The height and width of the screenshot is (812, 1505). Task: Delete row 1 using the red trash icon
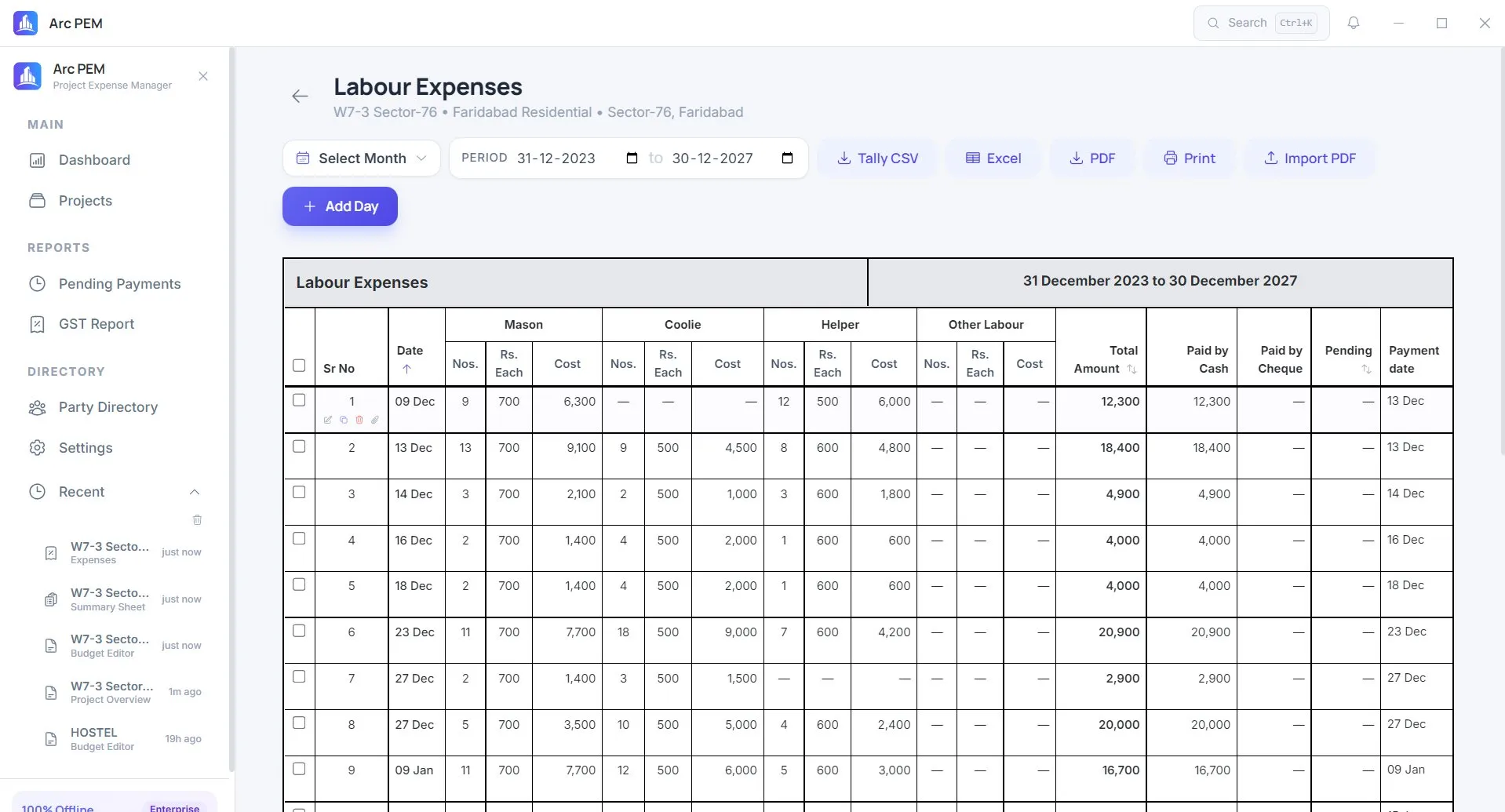click(359, 420)
